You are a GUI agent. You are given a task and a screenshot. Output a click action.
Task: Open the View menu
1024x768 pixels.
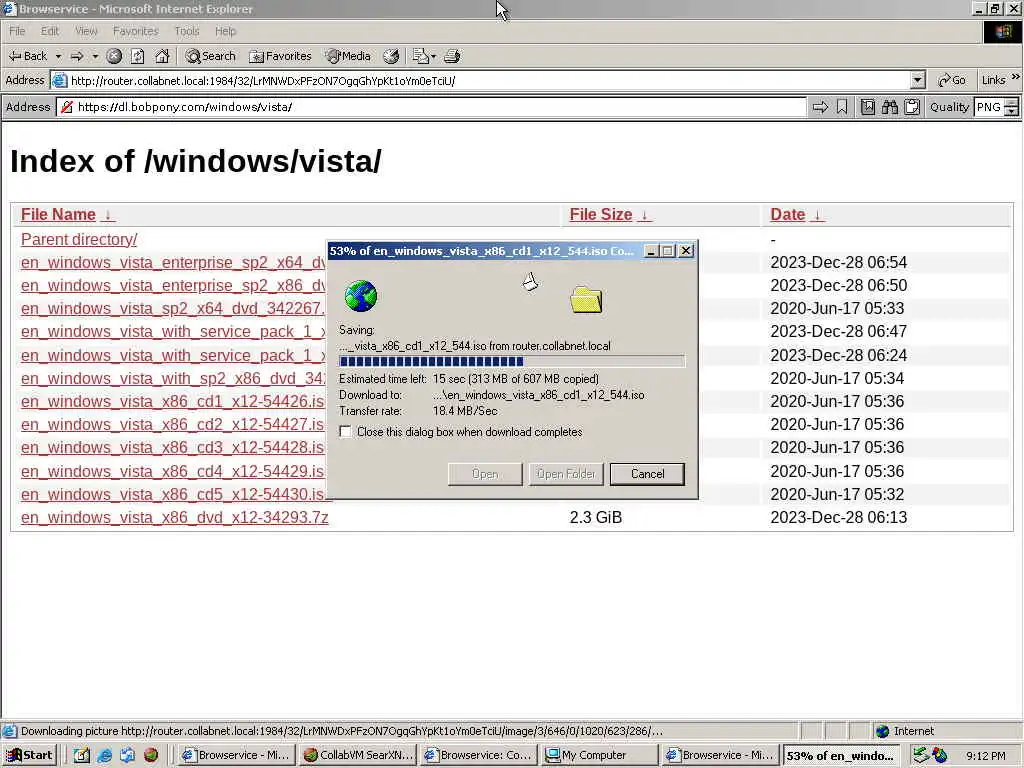(86, 31)
